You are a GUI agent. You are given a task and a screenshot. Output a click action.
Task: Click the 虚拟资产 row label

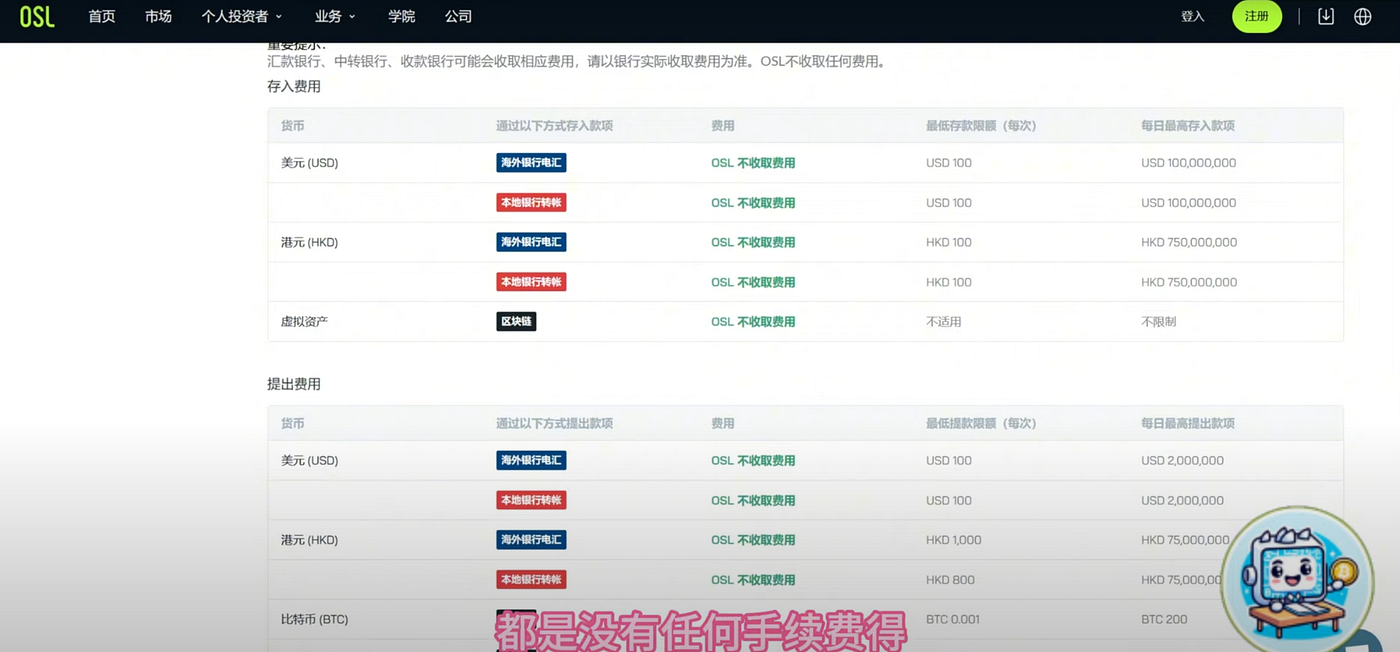pyautogui.click(x=306, y=322)
